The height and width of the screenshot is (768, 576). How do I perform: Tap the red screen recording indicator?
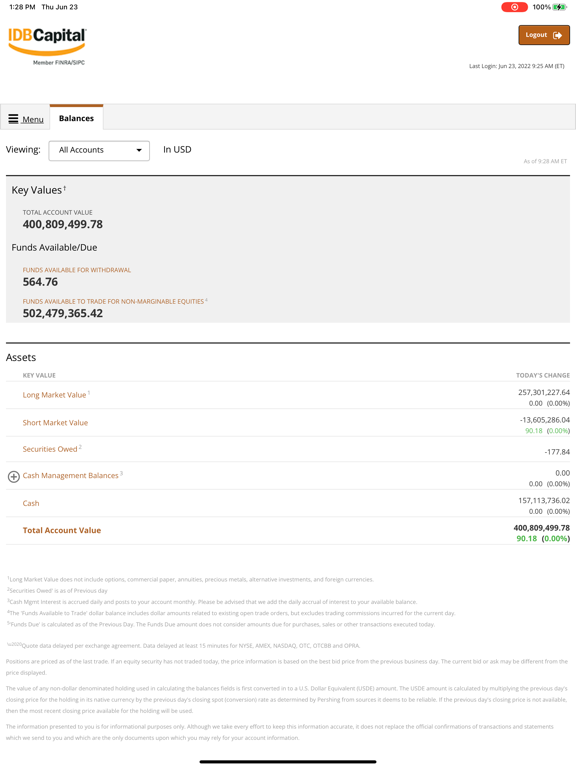click(514, 7)
